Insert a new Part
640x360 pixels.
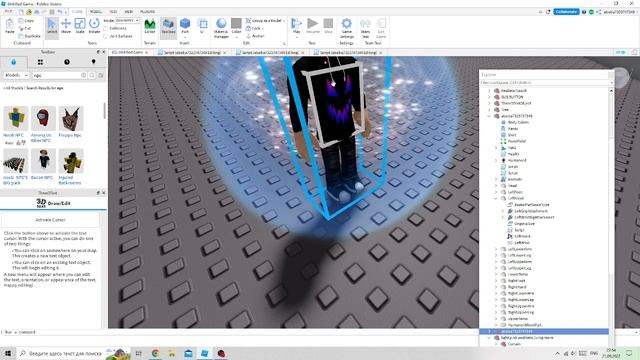pyautogui.click(x=185, y=27)
